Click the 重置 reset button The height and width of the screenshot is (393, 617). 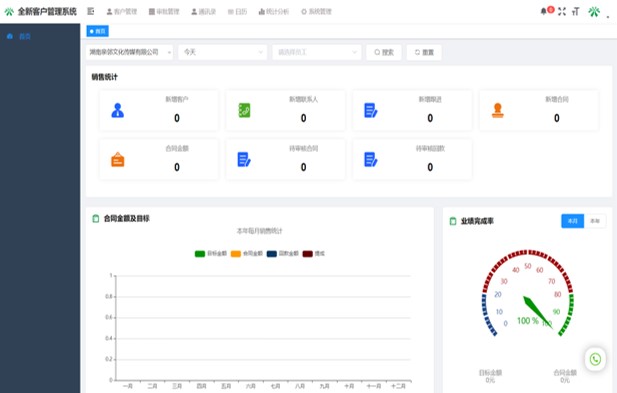(x=424, y=52)
